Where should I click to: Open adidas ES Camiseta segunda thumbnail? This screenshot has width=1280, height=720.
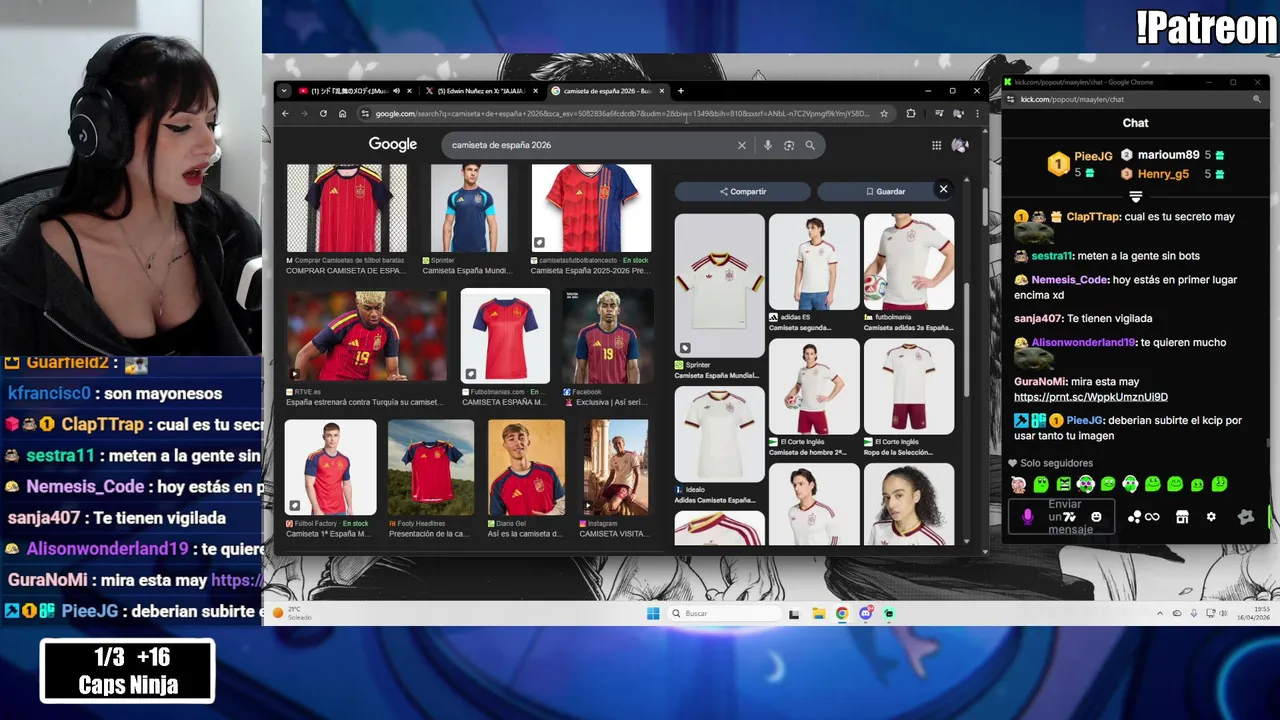[x=814, y=262]
